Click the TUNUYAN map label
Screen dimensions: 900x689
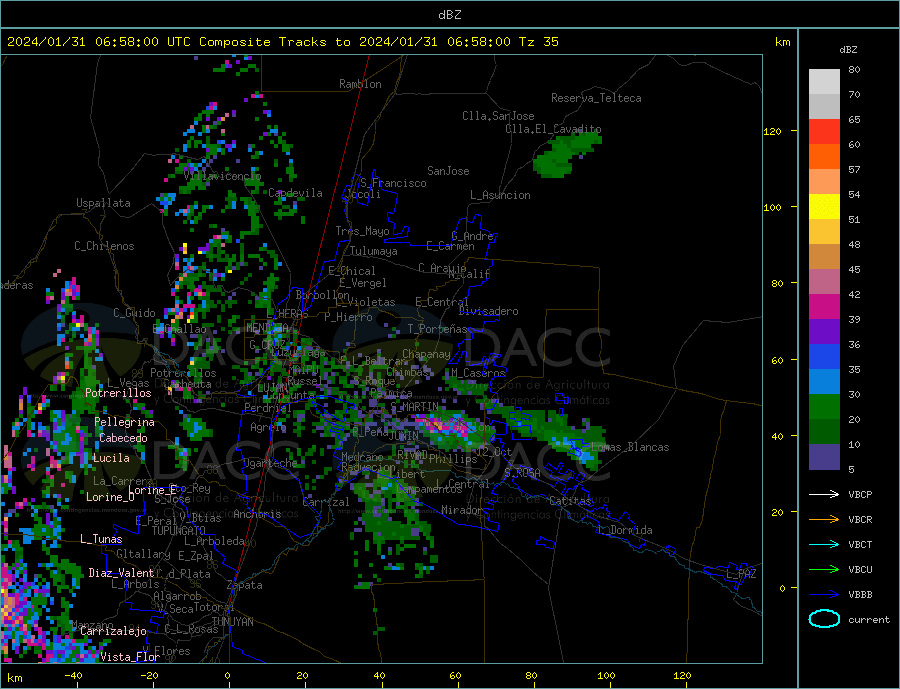[232, 622]
